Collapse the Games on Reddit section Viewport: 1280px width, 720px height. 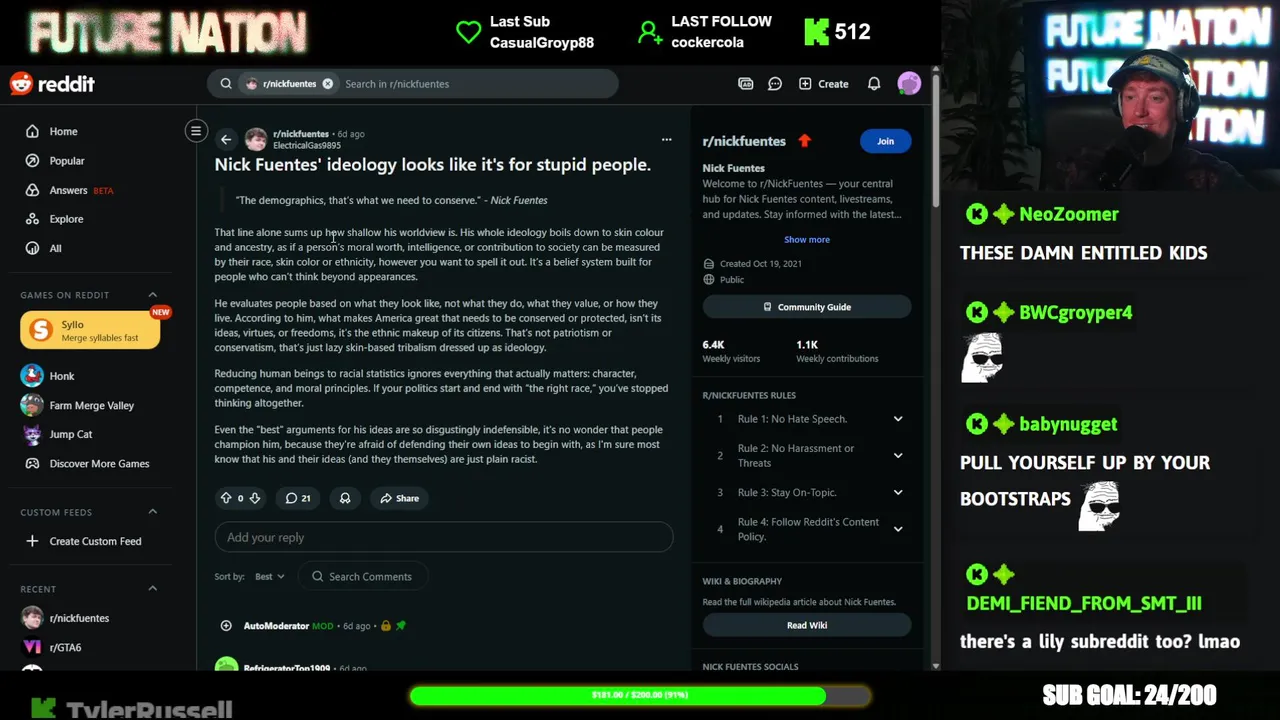pos(153,295)
